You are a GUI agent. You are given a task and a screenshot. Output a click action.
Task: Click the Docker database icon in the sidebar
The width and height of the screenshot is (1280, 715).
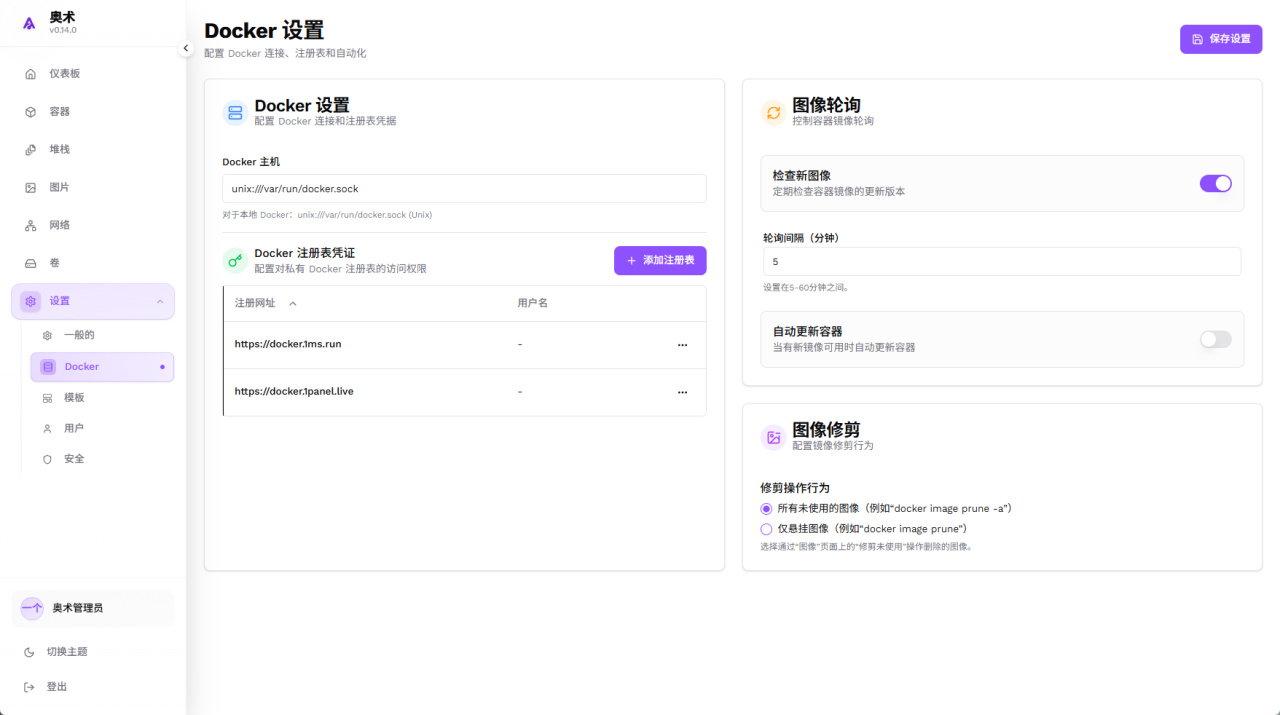coord(47,367)
